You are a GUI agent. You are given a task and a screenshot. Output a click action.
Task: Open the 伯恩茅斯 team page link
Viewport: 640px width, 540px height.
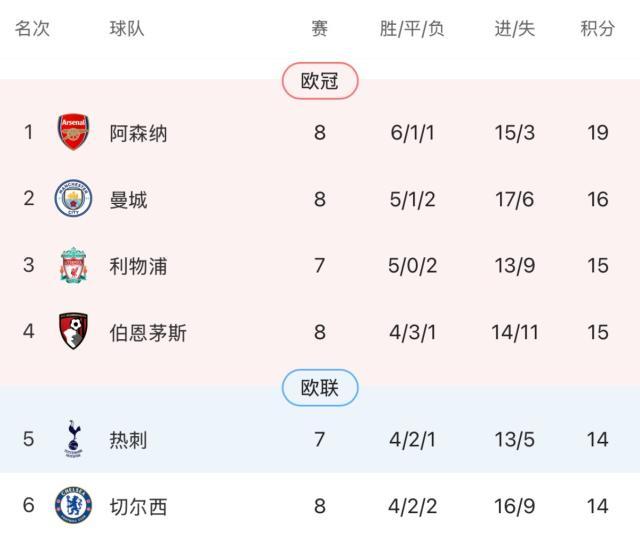[x=148, y=333]
